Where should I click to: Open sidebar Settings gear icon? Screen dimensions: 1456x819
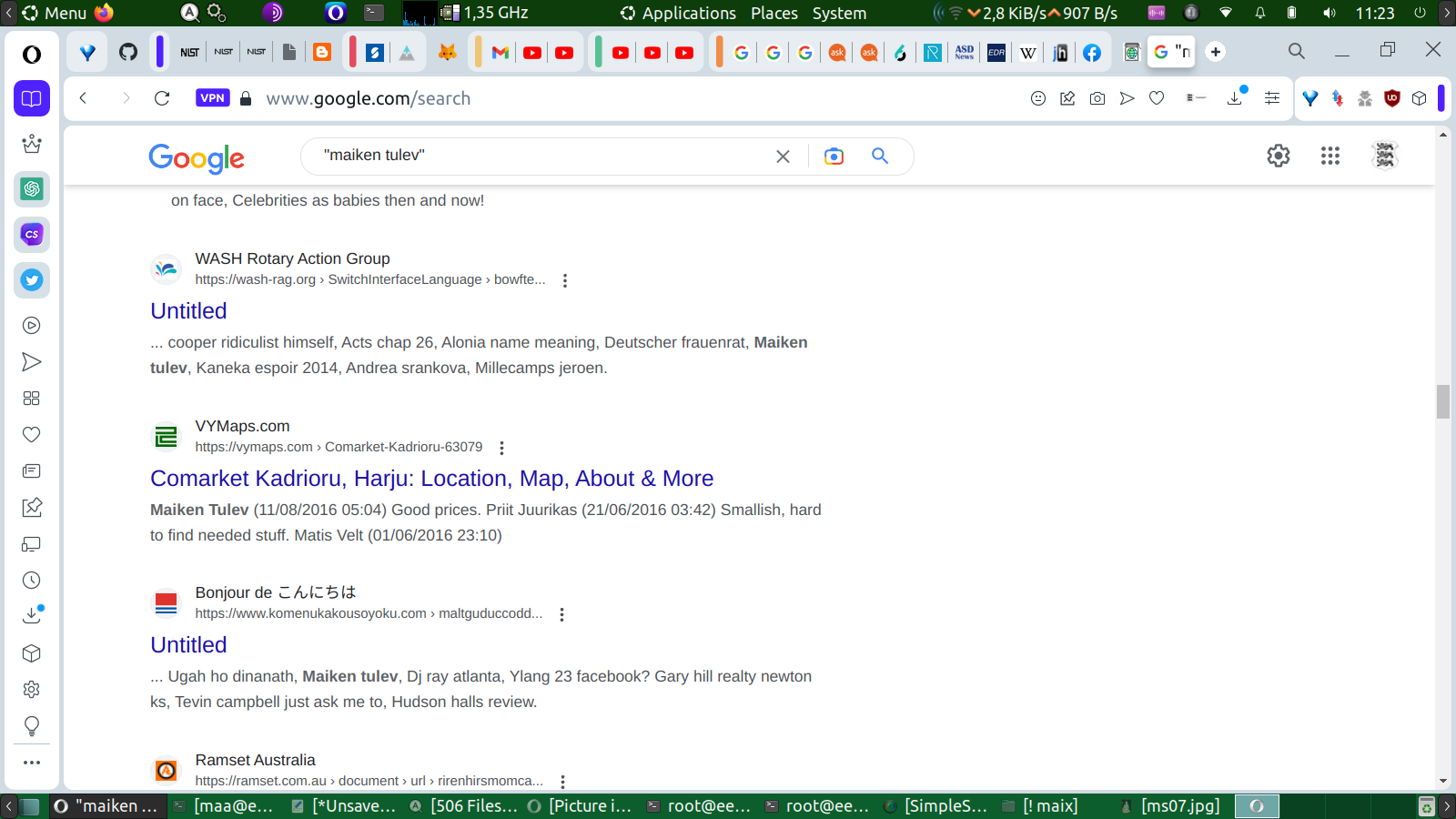click(32, 690)
